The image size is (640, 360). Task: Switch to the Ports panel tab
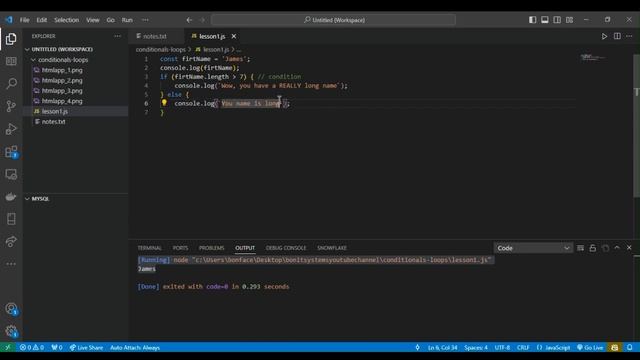coord(180,248)
